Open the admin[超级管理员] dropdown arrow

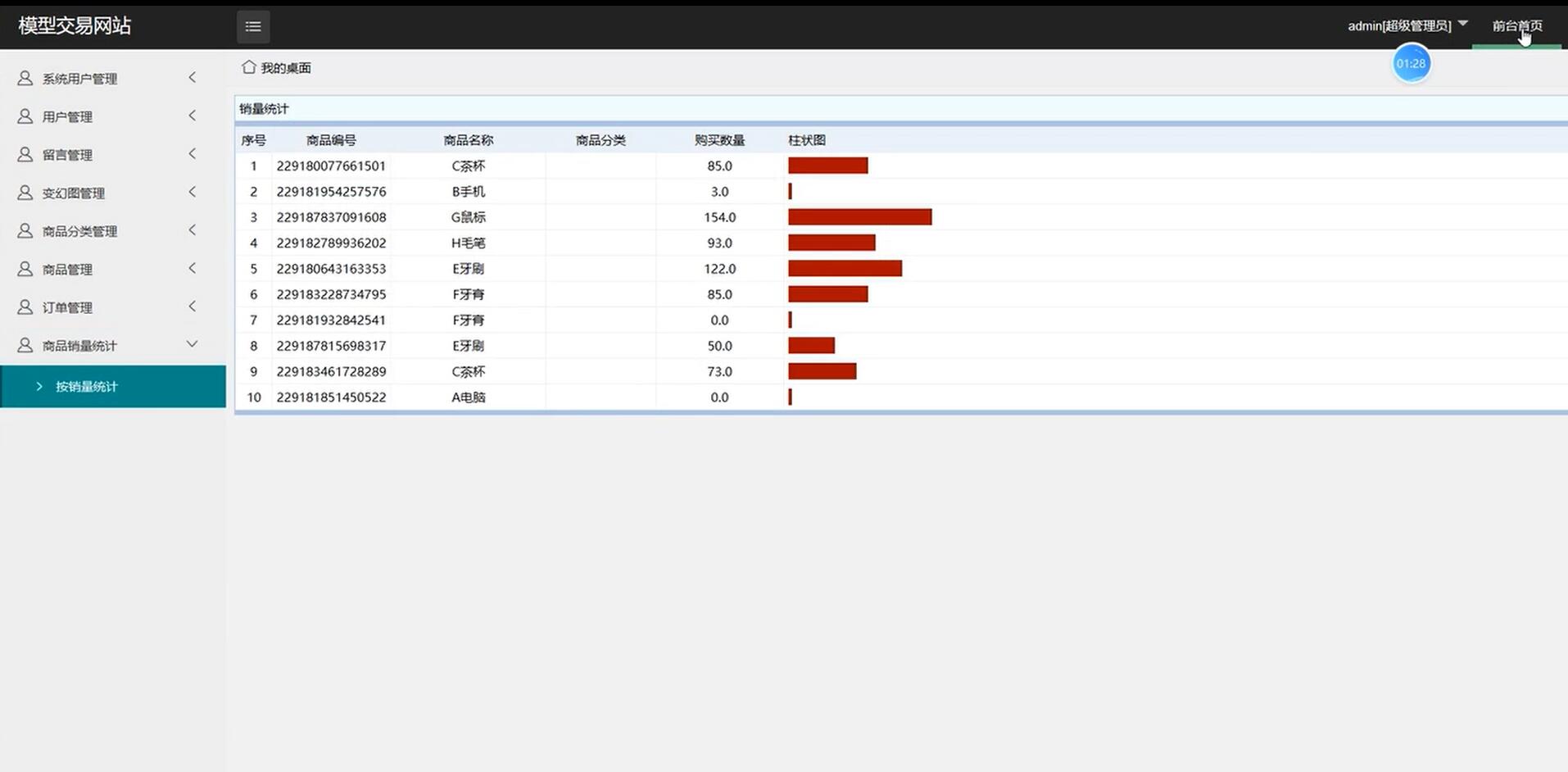coord(1463,24)
